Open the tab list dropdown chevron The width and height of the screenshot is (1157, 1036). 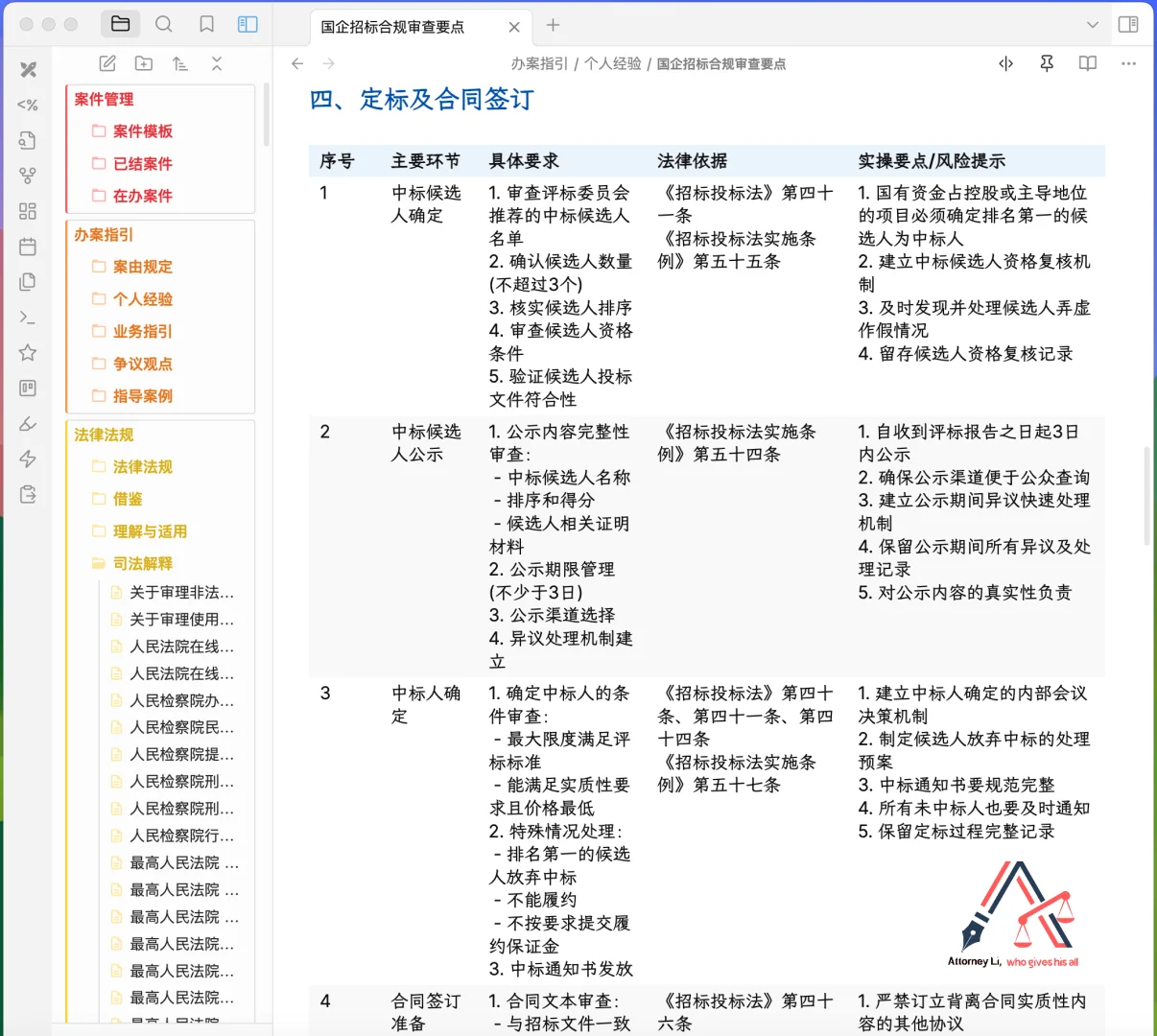(1093, 25)
